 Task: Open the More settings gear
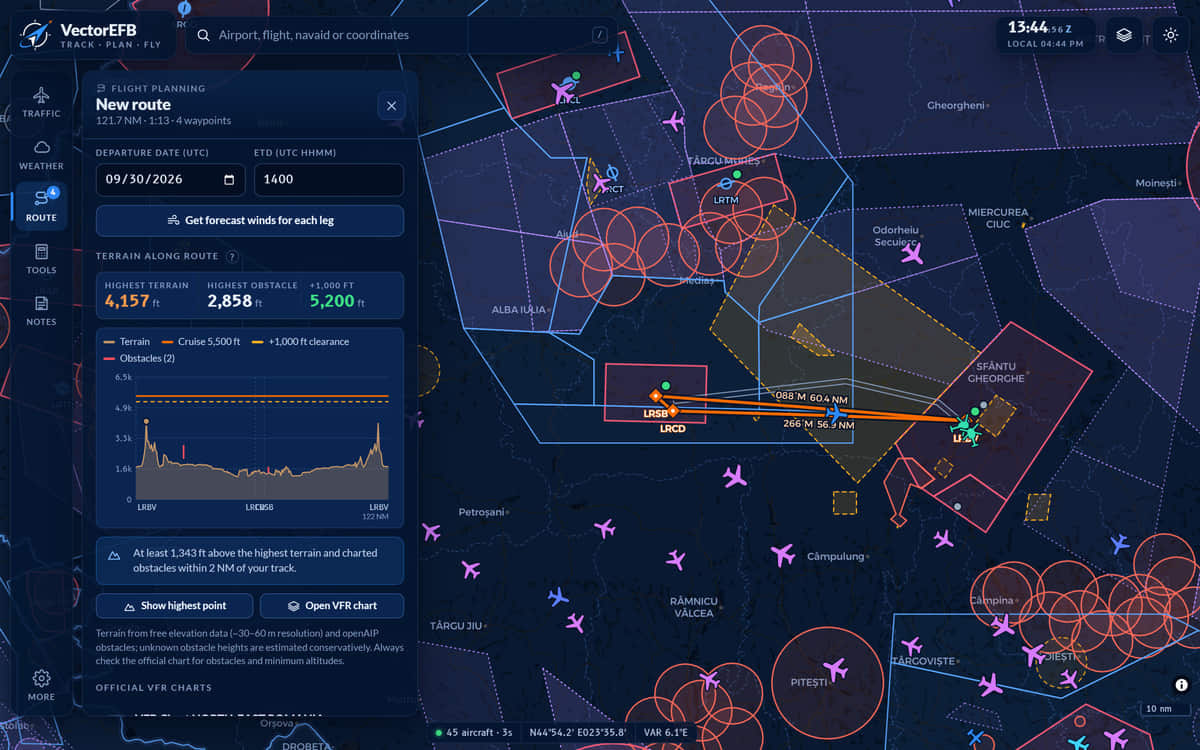(x=41, y=685)
